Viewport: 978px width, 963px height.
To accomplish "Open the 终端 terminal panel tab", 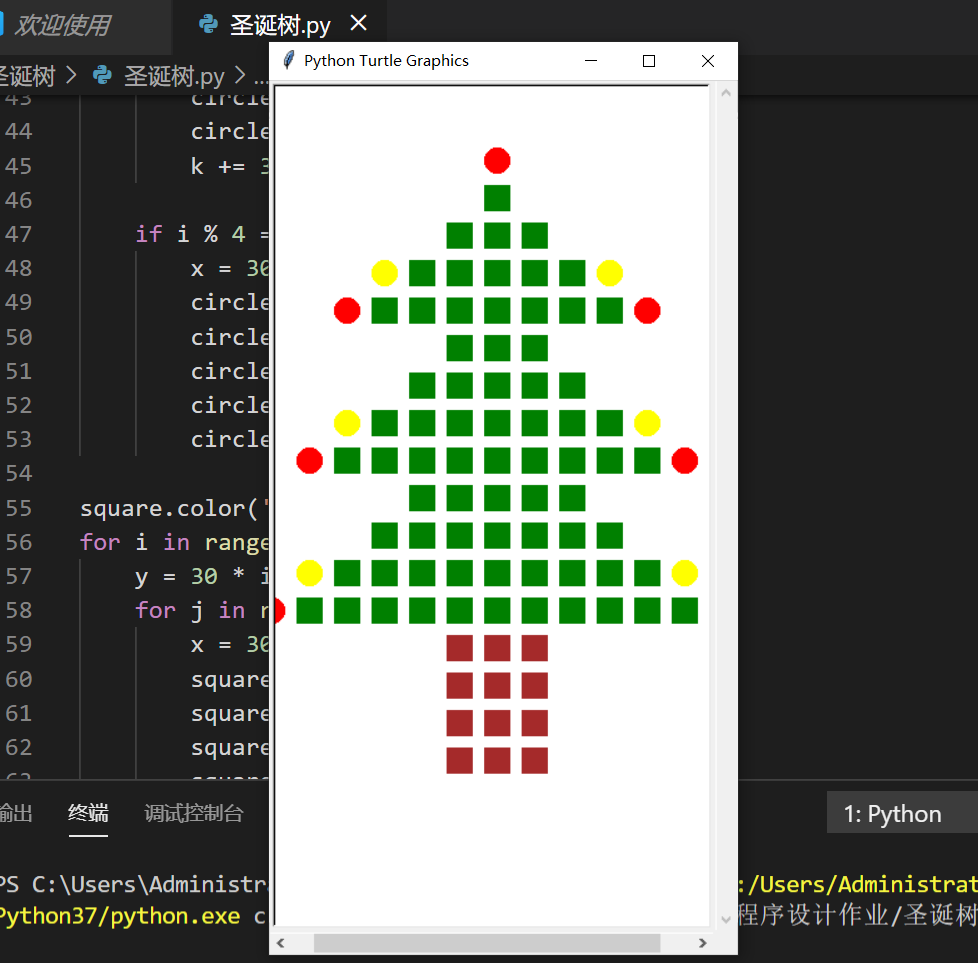I will [88, 813].
